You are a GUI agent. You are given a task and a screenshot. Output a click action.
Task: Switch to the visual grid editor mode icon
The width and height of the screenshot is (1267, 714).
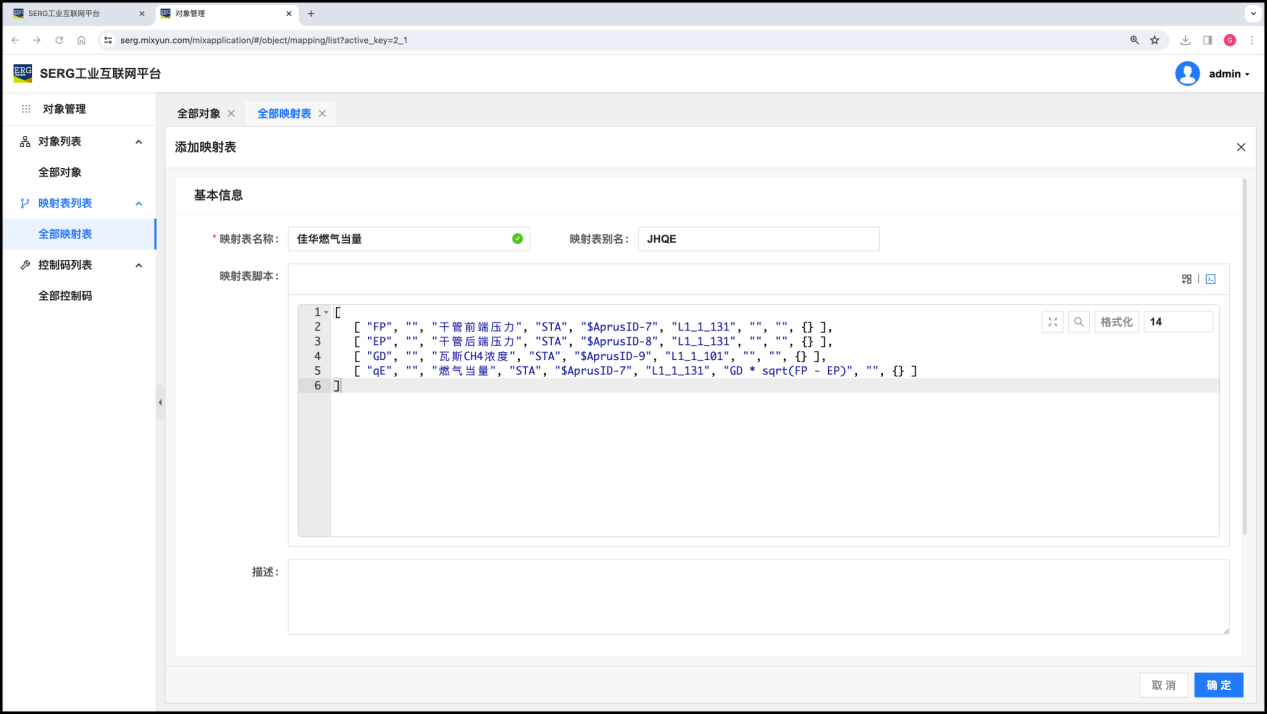click(1187, 279)
